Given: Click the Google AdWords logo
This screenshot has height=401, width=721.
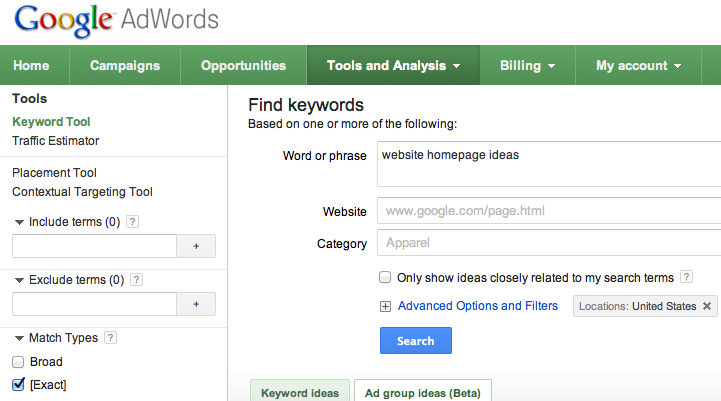Looking at the screenshot, I should point(116,21).
